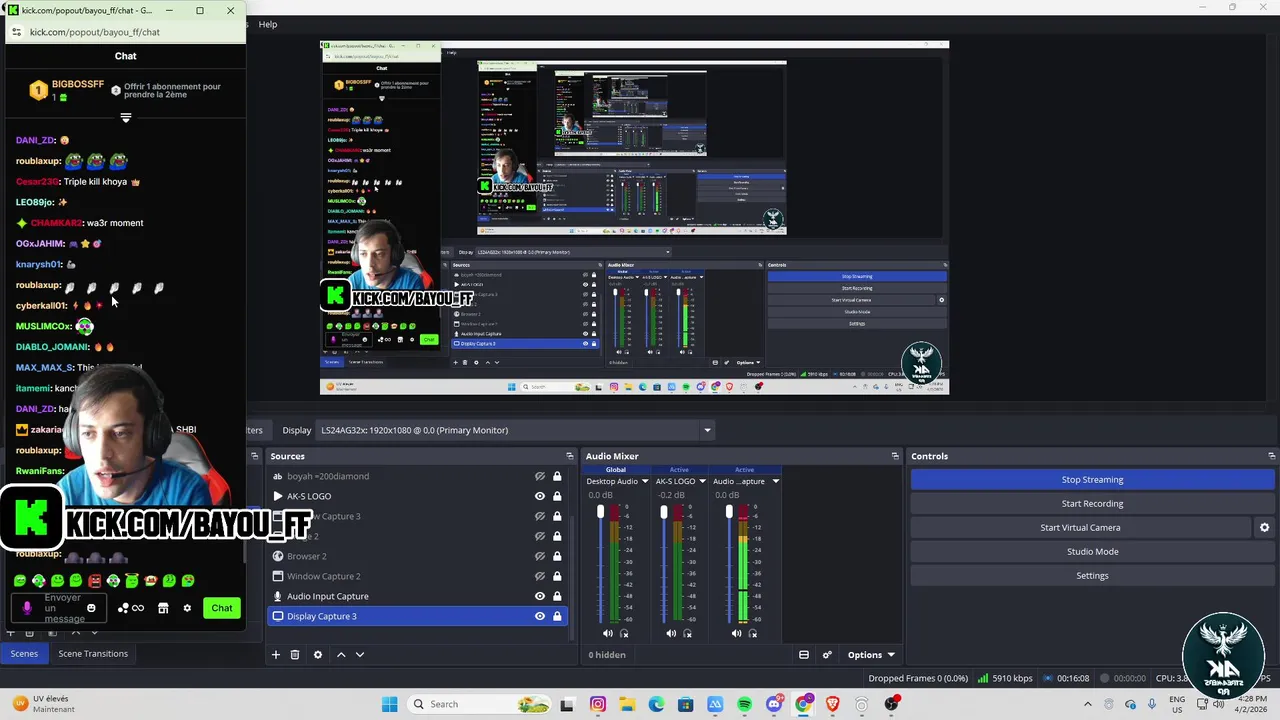Hide the Audio Input Capture source
The image size is (1280, 720).
tap(540, 596)
